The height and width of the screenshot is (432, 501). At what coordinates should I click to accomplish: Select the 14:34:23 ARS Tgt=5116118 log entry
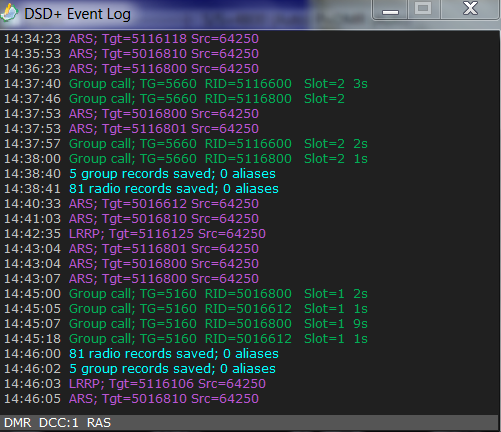tap(131, 39)
